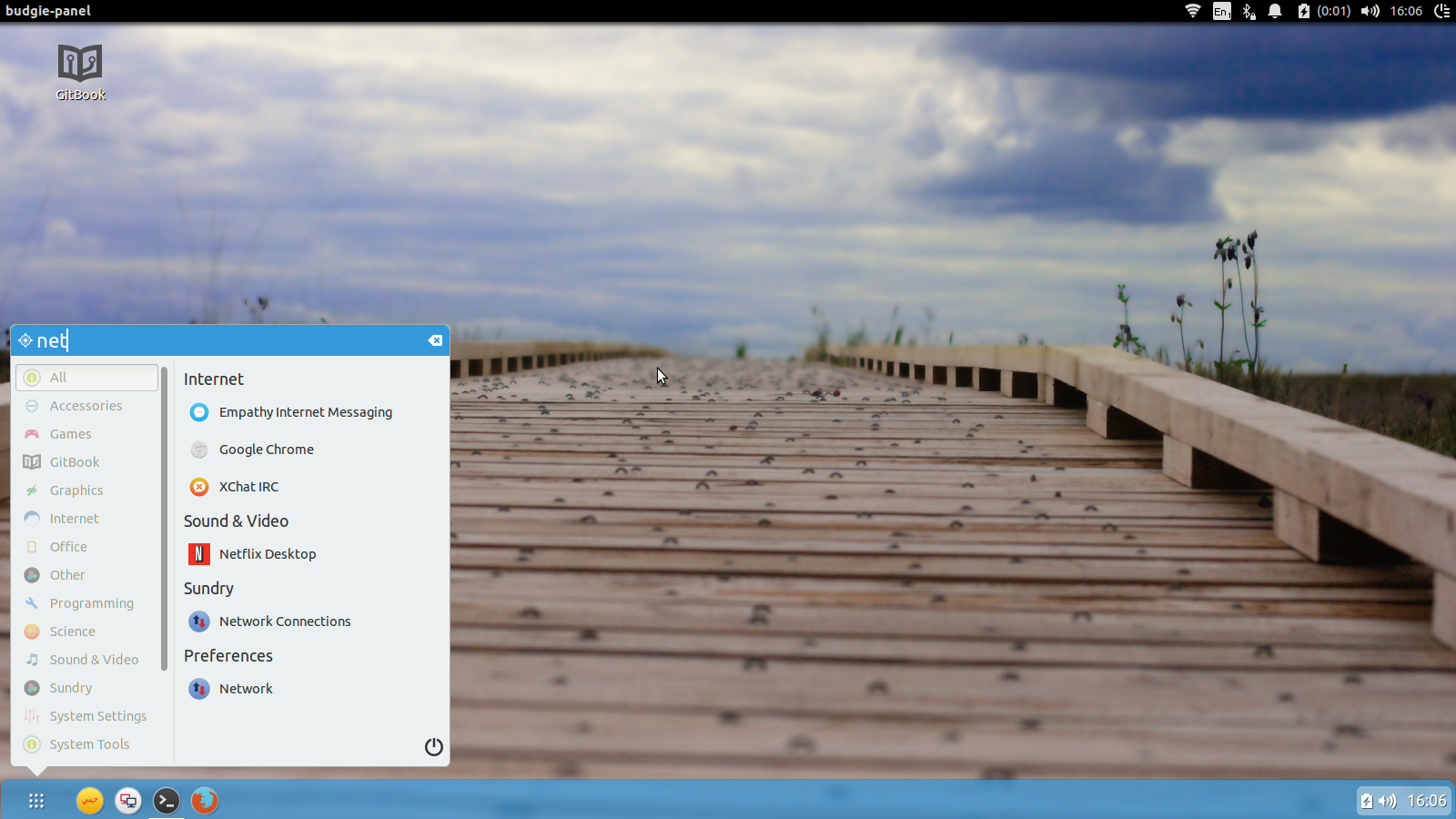Select the Office category
The width and height of the screenshot is (1456, 819).
[87, 547]
